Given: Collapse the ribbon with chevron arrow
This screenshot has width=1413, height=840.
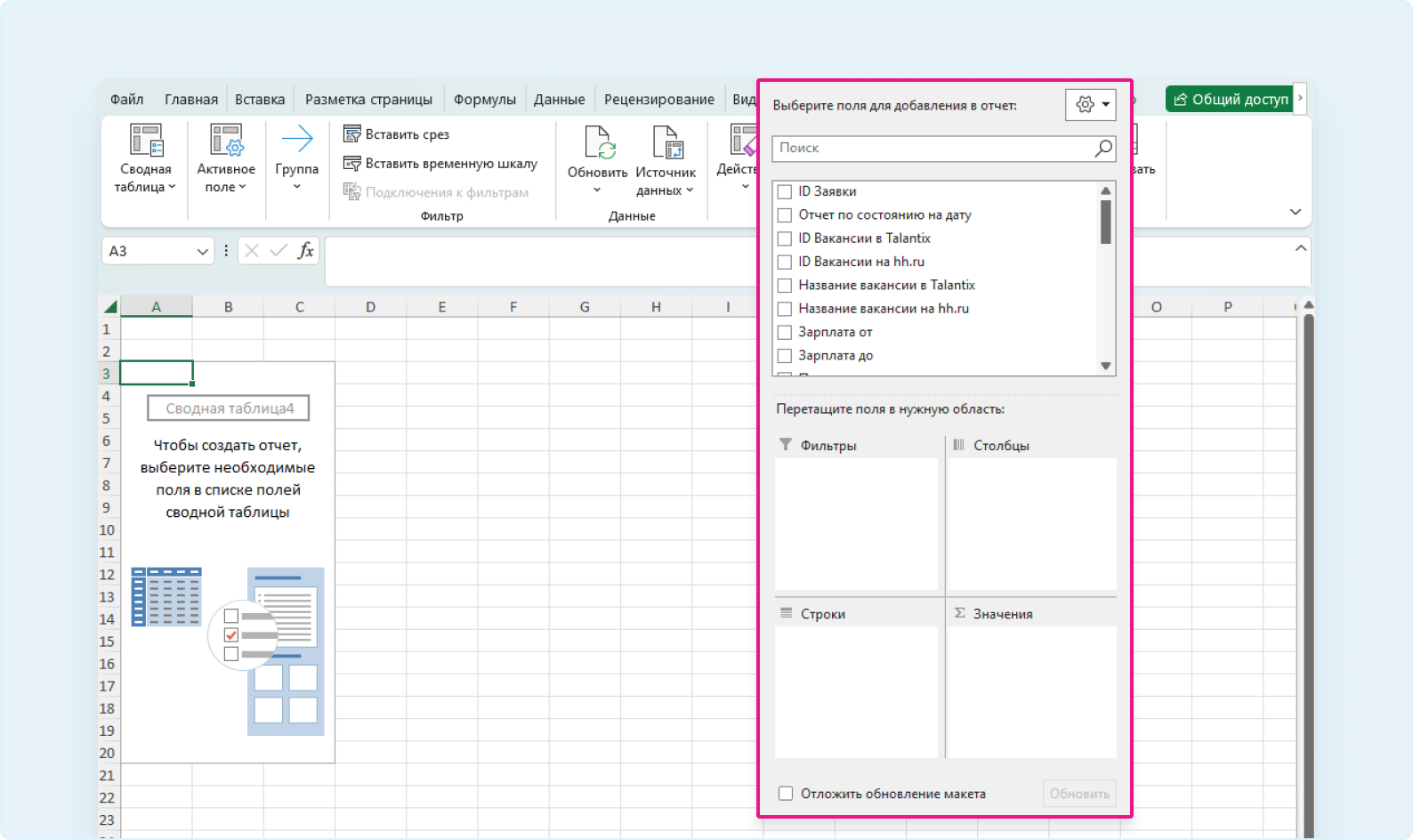Looking at the screenshot, I should pyautogui.click(x=1295, y=212).
